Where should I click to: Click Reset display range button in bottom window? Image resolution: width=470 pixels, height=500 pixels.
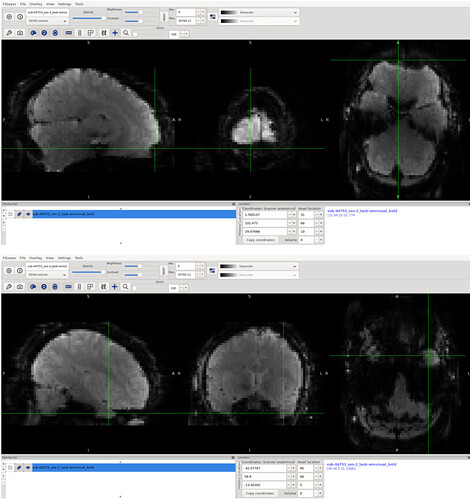[163, 271]
